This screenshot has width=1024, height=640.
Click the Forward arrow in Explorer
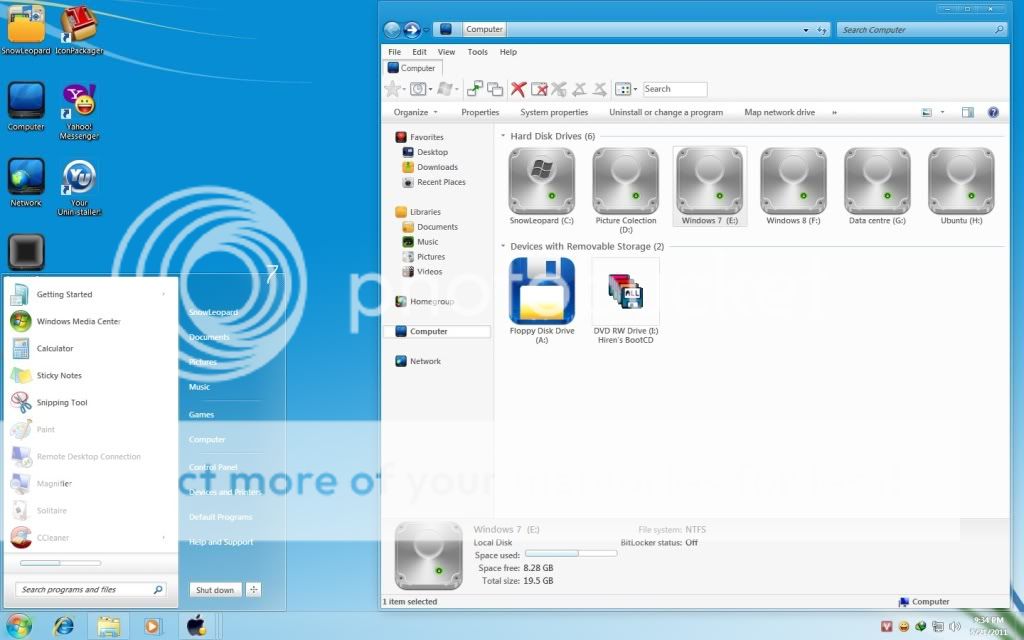(411, 29)
